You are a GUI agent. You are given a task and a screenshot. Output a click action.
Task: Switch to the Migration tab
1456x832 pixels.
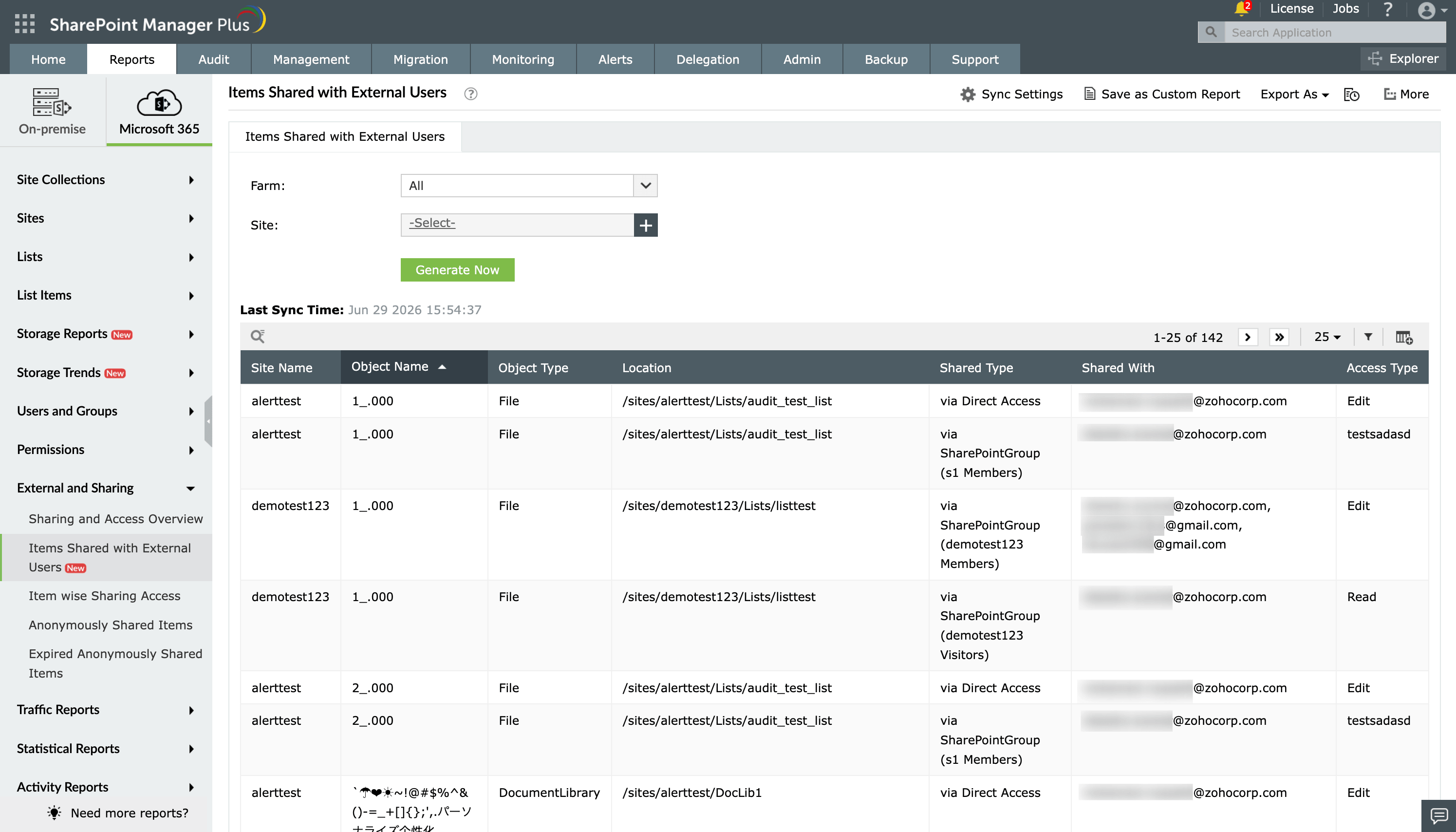click(421, 59)
